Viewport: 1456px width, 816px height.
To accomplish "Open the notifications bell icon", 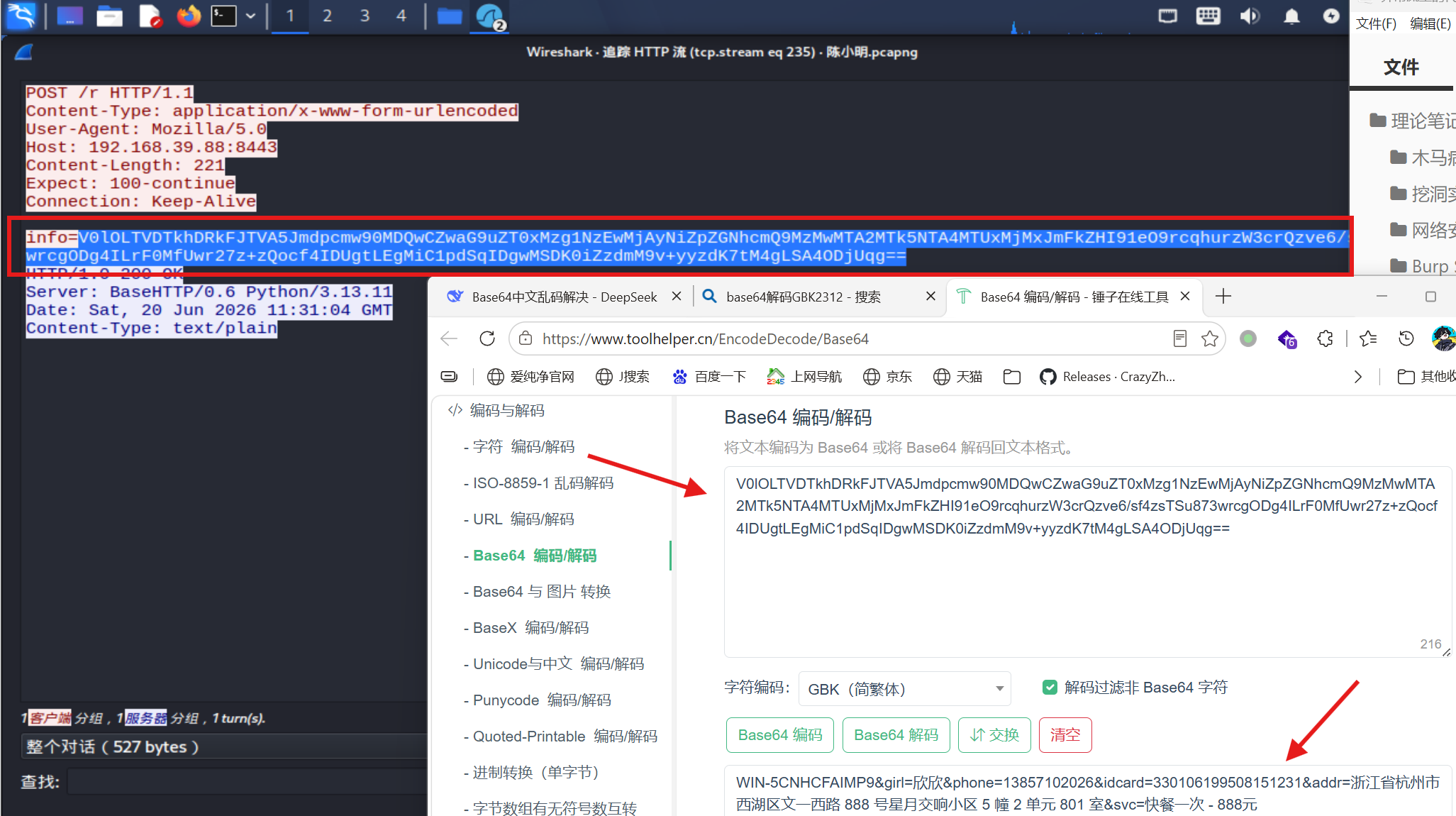I will pos(1291,16).
